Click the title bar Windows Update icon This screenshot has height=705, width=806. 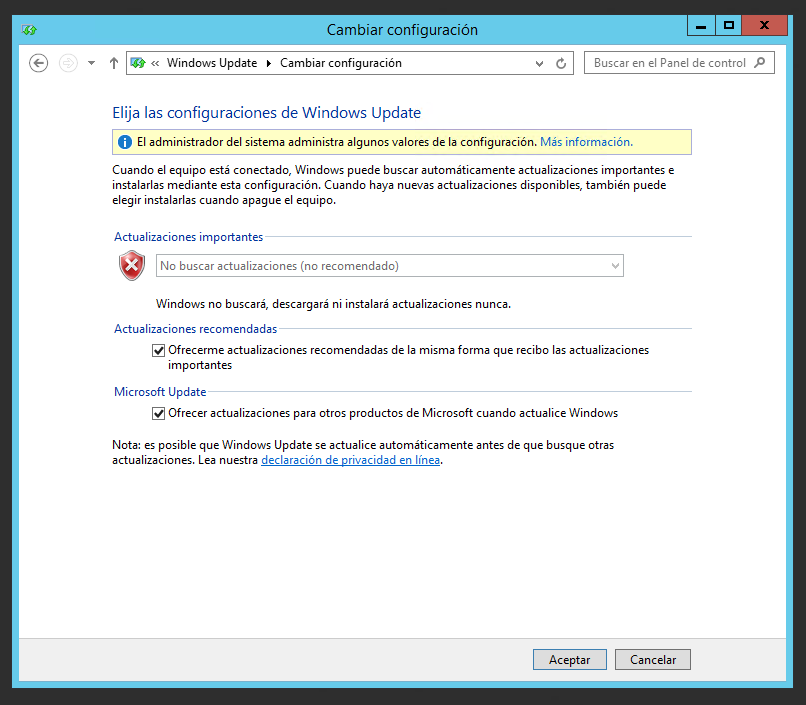tap(29, 30)
